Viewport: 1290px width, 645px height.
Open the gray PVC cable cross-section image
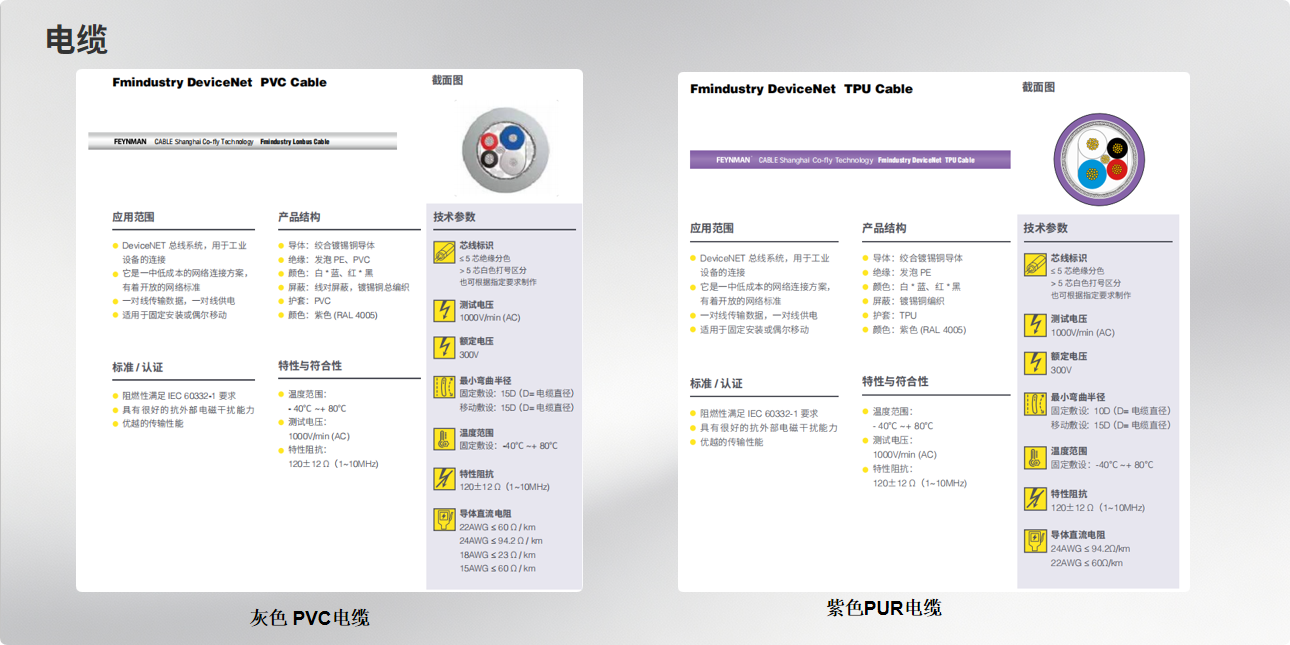tap(507, 150)
